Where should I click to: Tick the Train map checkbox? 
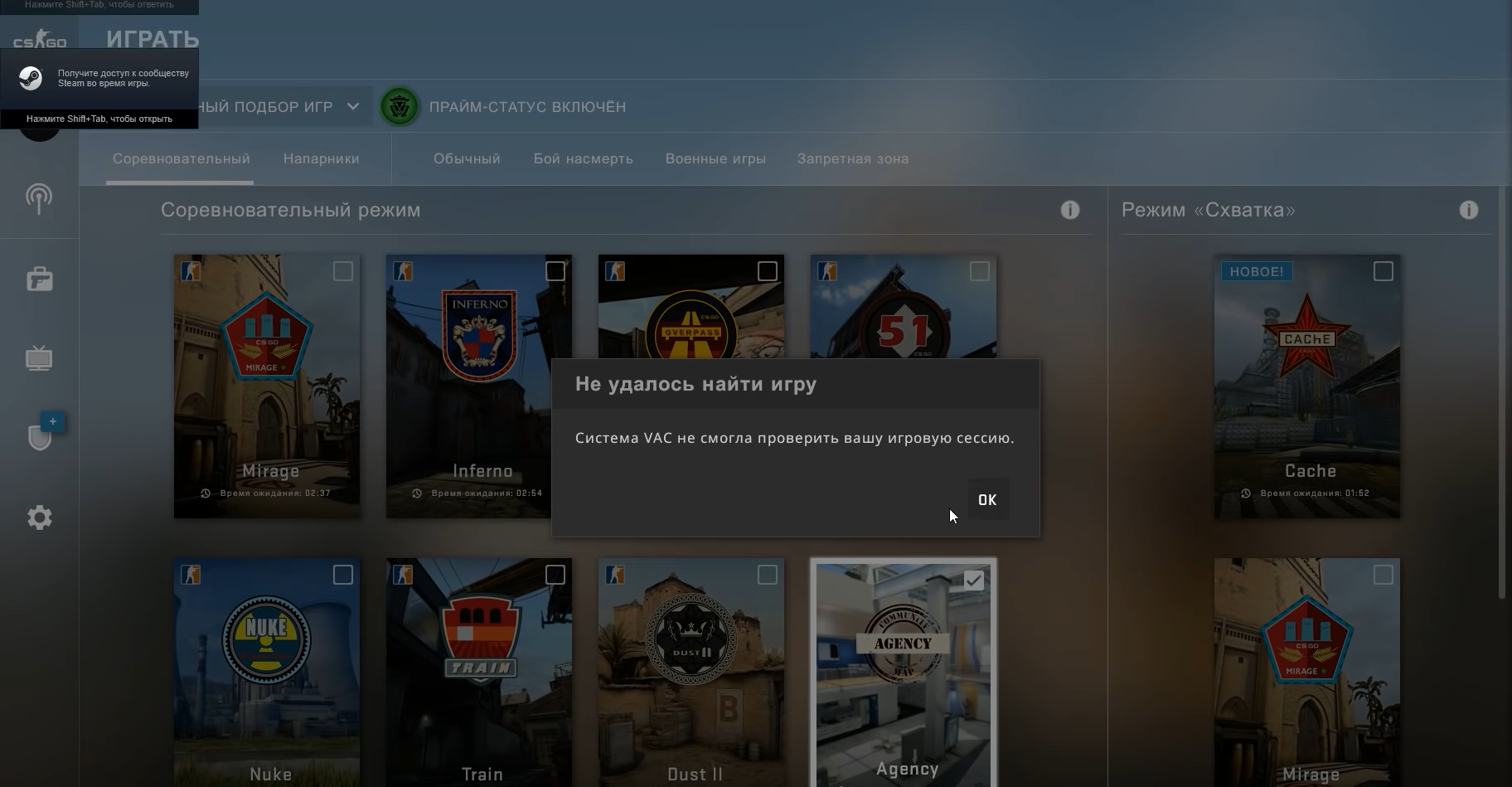tap(555, 575)
